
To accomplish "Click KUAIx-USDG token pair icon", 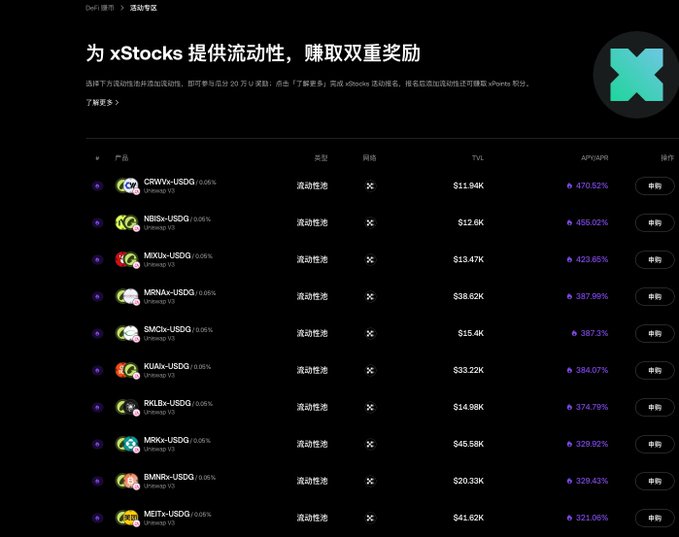I will click(127, 370).
